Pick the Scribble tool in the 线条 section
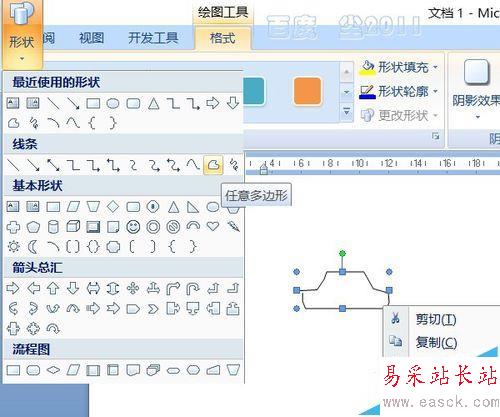This screenshot has width=500, height=417. coord(233,165)
